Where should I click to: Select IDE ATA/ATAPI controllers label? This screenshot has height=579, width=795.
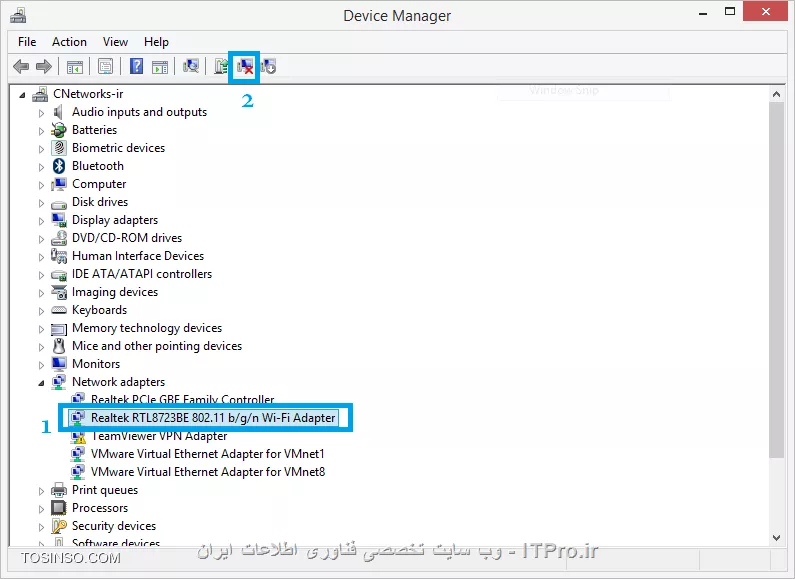(x=142, y=274)
